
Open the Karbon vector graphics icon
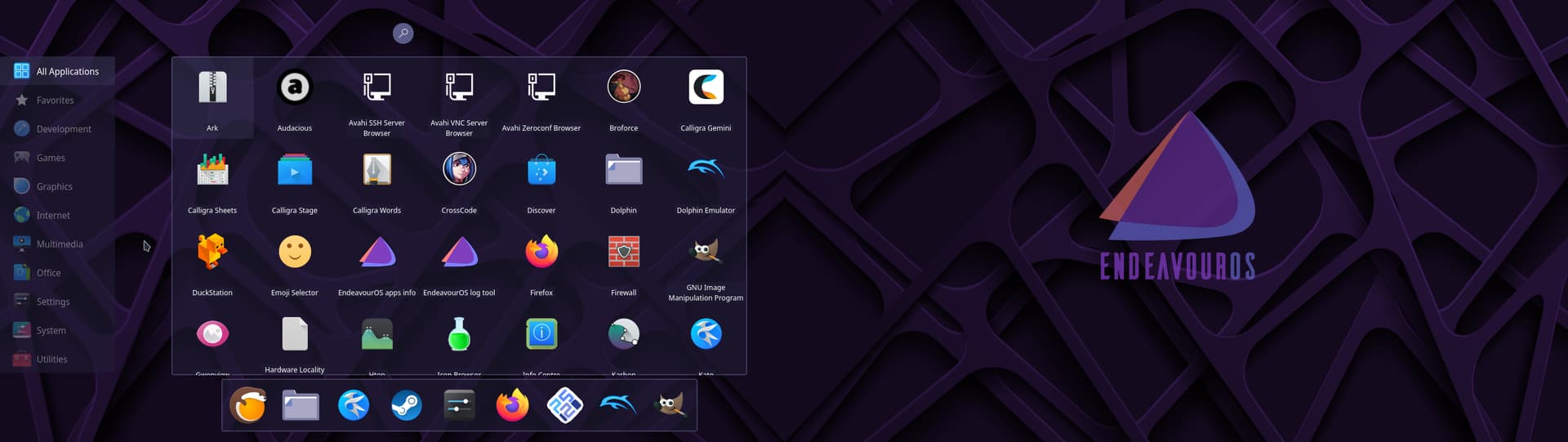(624, 334)
